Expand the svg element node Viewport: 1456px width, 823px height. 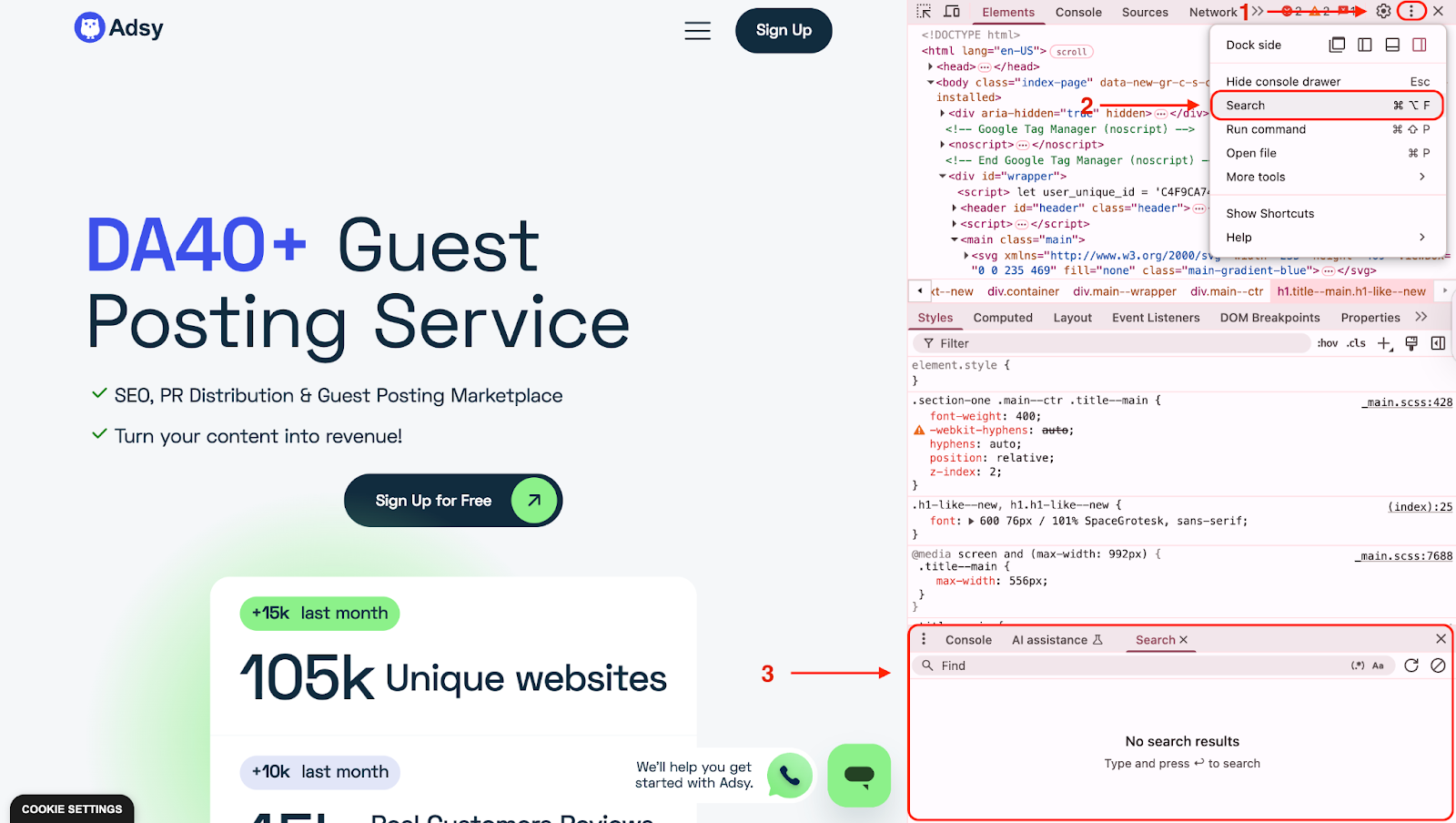(966, 256)
